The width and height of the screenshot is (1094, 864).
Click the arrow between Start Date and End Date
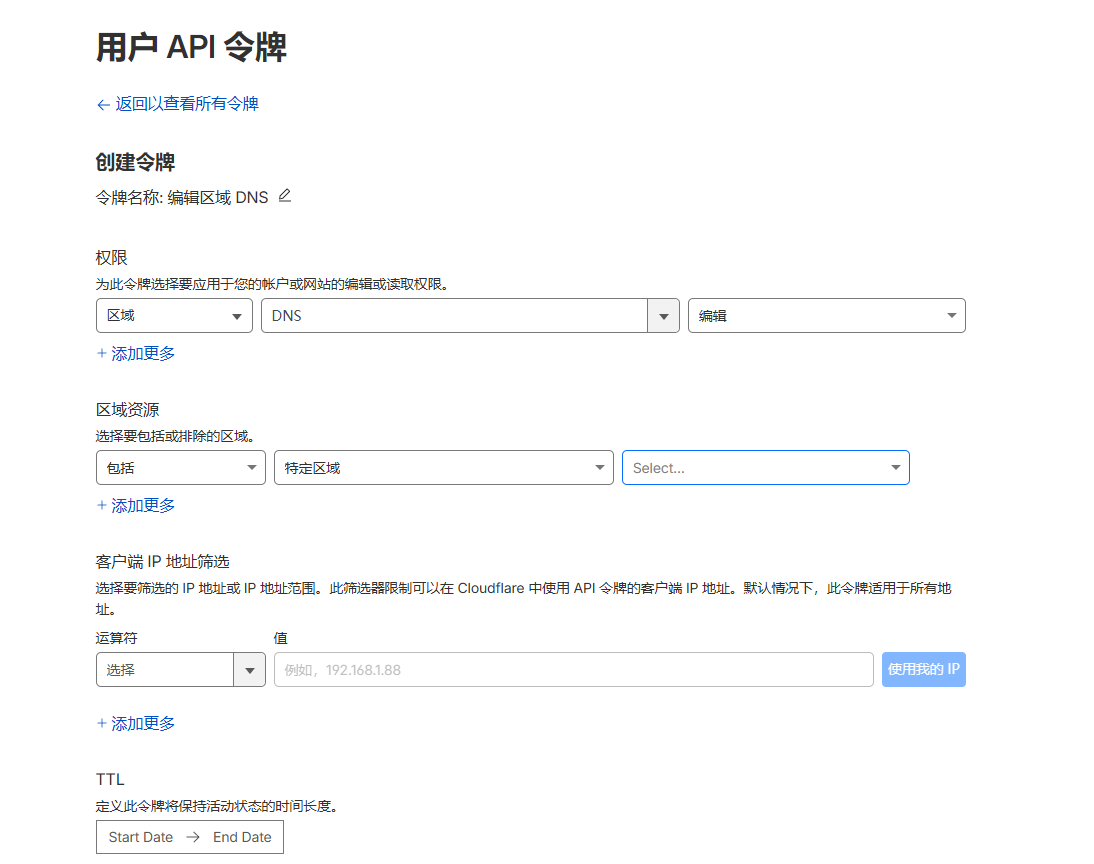tap(193, 837)
